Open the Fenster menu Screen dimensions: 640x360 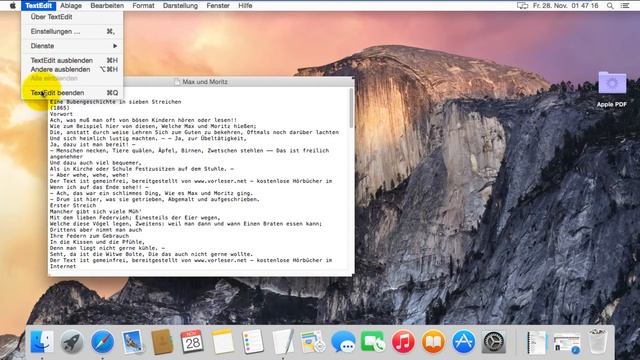click(x=218, y=6)
